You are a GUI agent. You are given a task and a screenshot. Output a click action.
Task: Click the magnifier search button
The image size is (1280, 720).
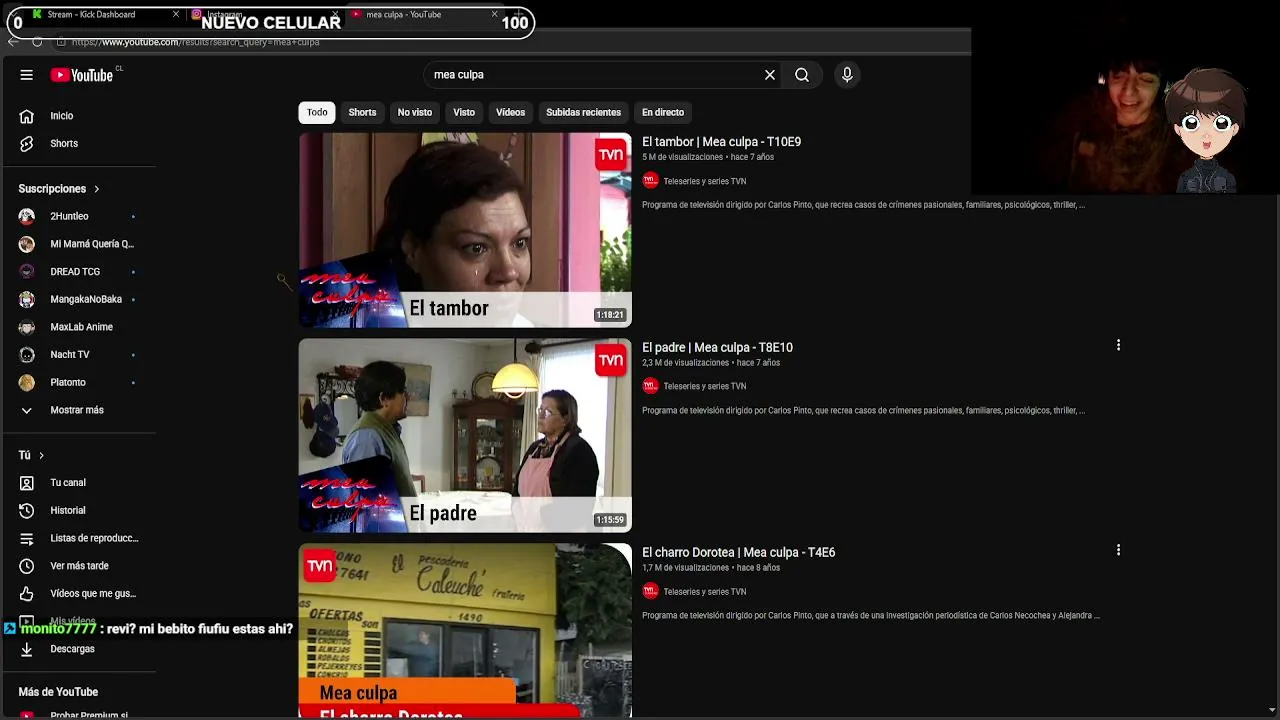[x=802, y=75]
